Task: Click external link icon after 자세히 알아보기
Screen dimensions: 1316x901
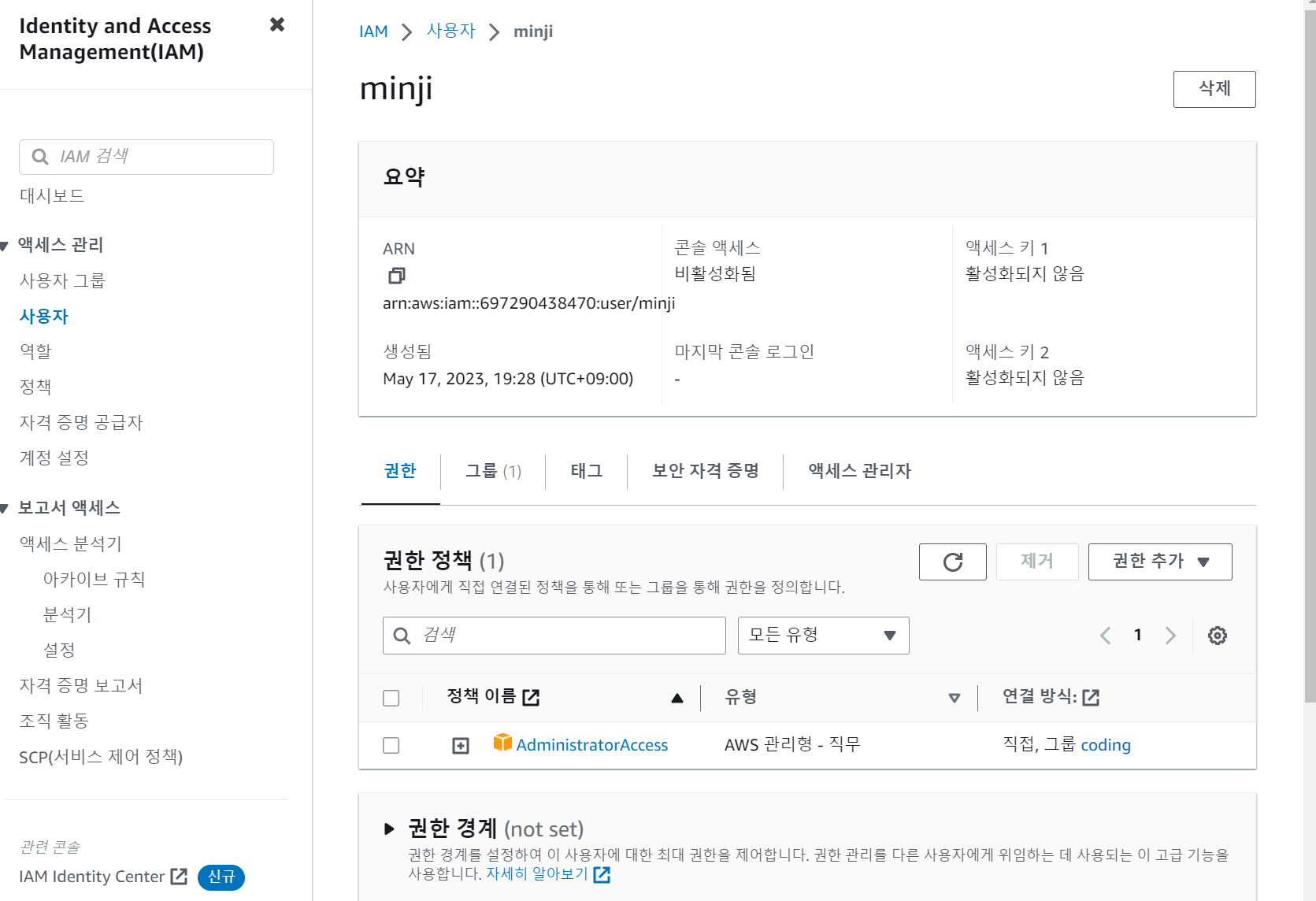Action: coord(602,874)
